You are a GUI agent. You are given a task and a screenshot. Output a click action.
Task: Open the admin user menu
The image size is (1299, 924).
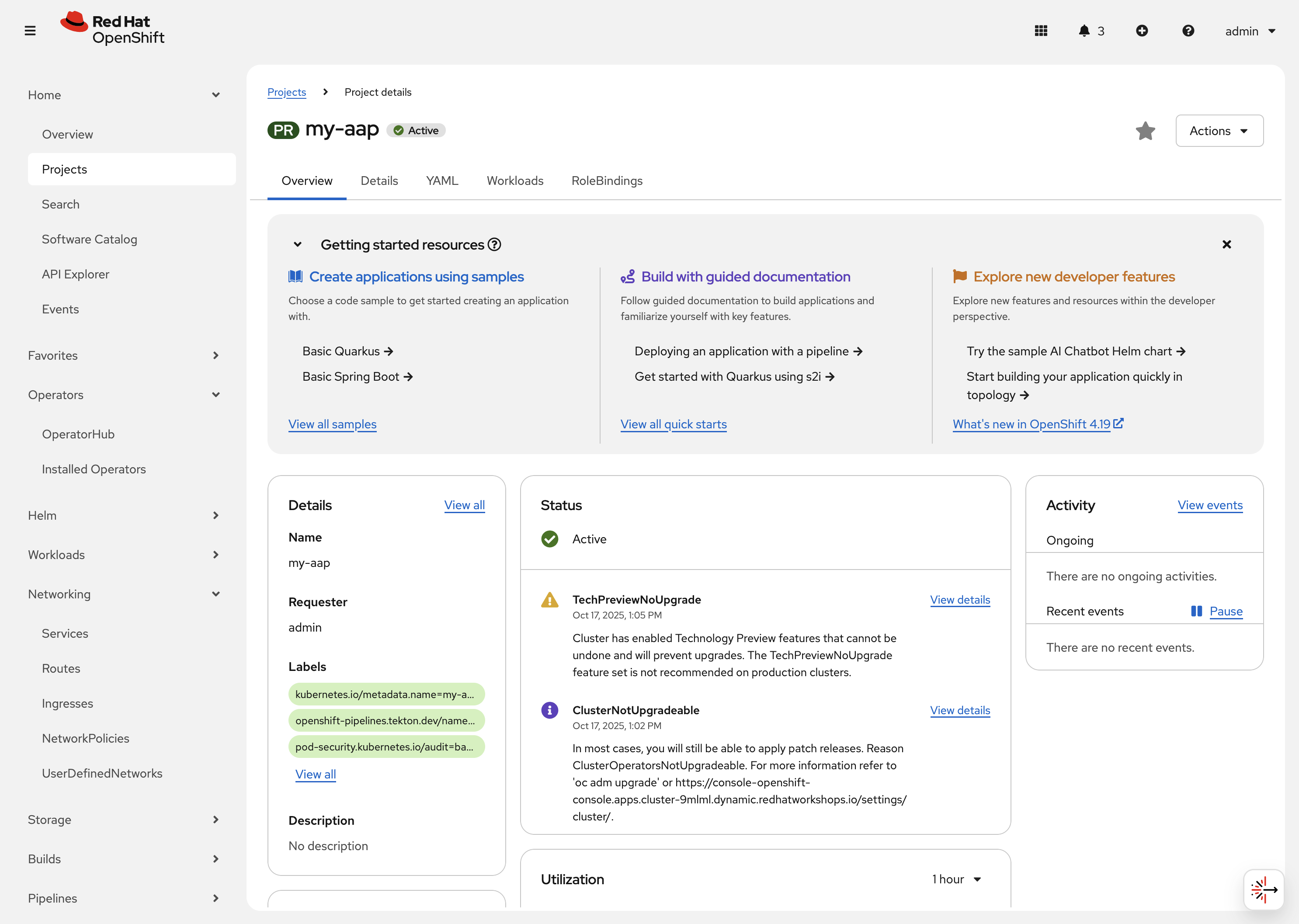click(x=1250, y=31)
